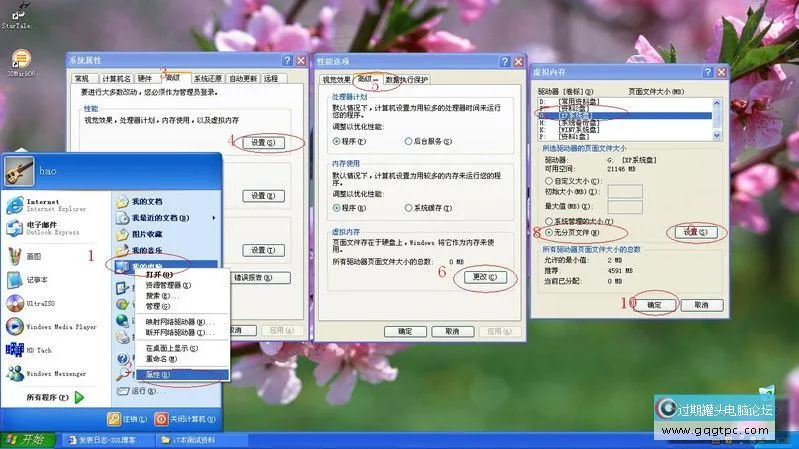799x449 pixels.
Task: Click 取消 in 虚拟内存 dialog
Action: [x=702, y=305]
